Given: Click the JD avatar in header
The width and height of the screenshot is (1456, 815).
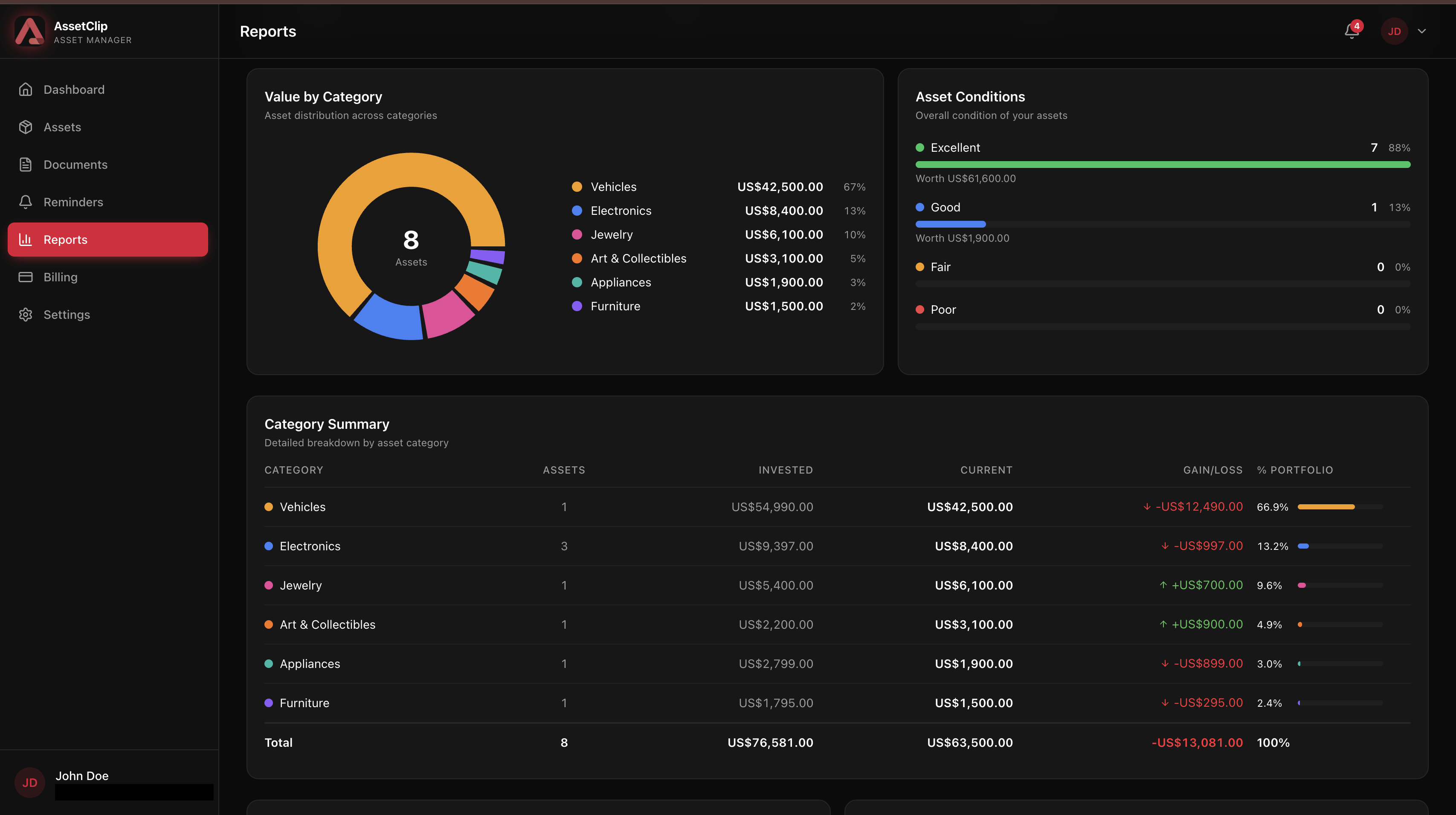Looking at the screenshot, I should [x=1394, y=31].
